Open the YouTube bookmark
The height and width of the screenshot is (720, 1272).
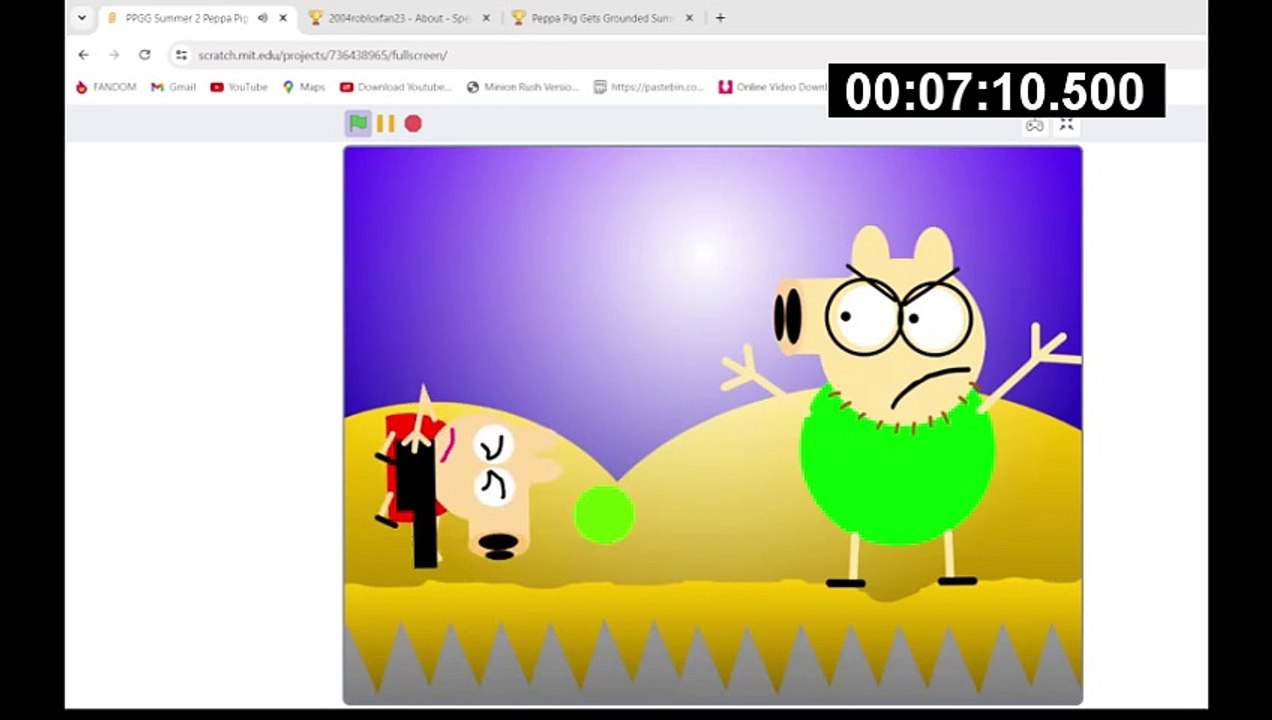coord(239,87)
